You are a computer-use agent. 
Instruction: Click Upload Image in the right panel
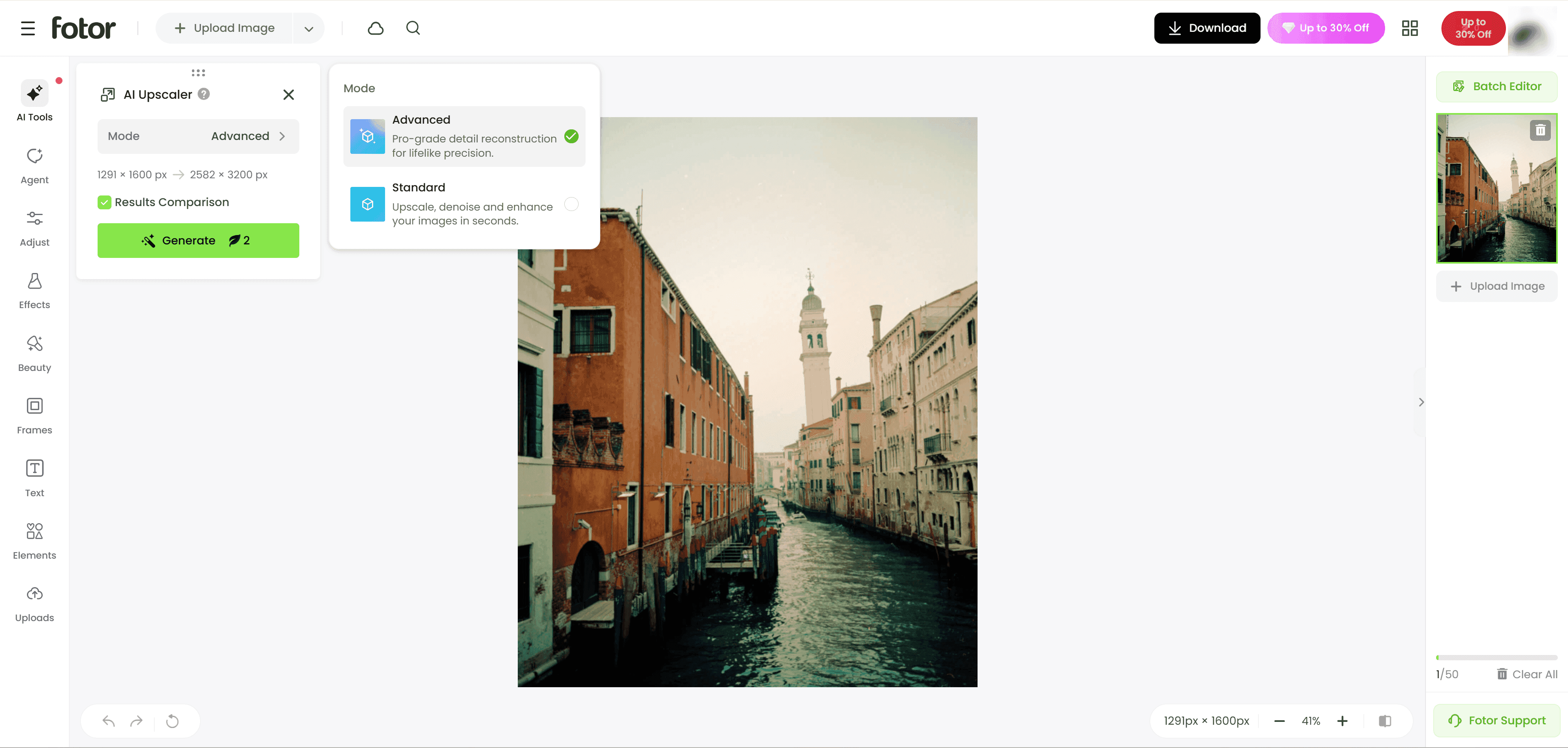click(x=1497, y=286)
